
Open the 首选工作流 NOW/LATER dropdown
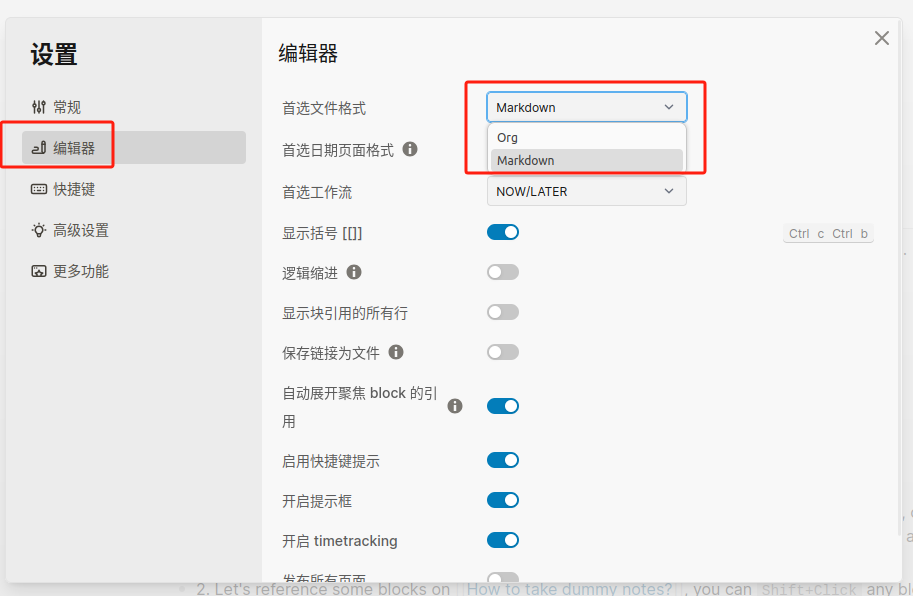click(586, 190)
